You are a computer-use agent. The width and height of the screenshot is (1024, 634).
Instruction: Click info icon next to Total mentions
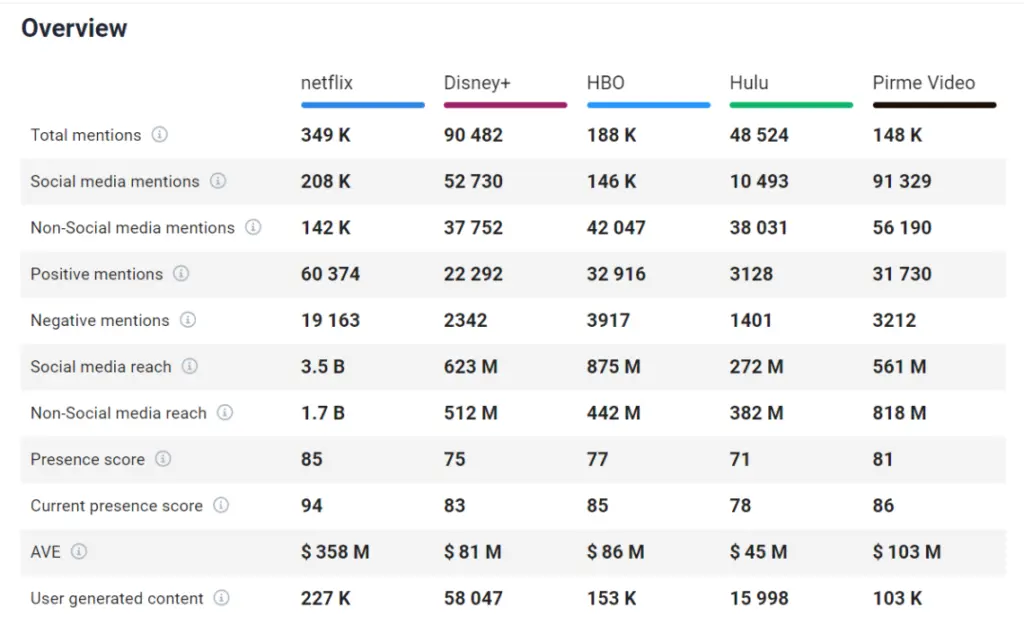click(x=160, y=135)
